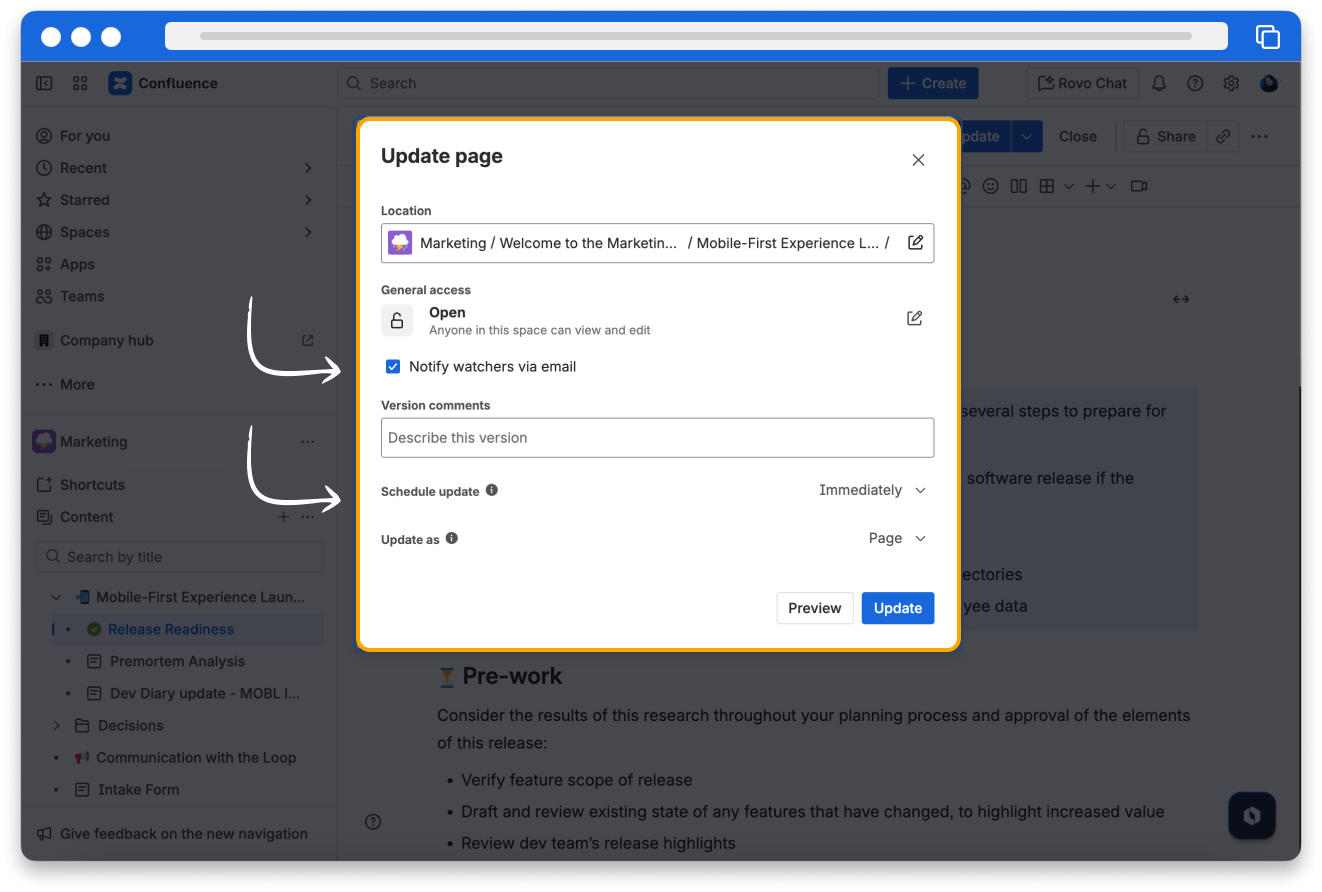Open the help question mark icon in header

coord(1195,84)
